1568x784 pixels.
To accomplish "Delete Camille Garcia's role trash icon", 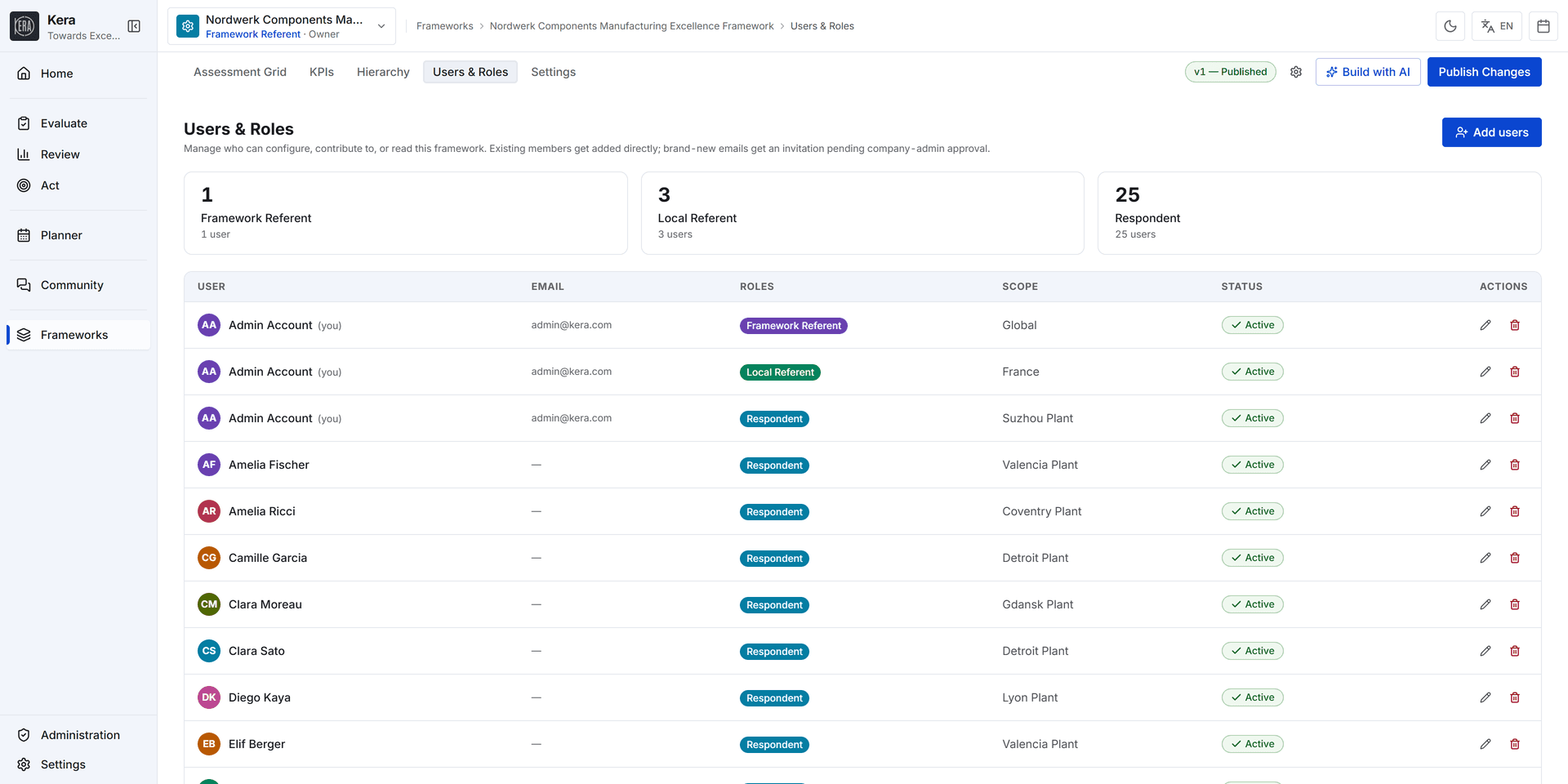I will [x=1515, y=558].
